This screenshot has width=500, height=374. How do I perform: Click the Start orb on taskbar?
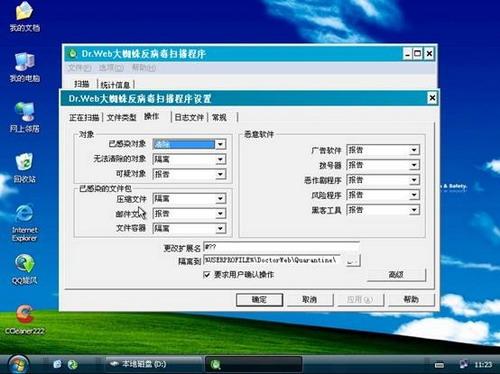point(18,364)
